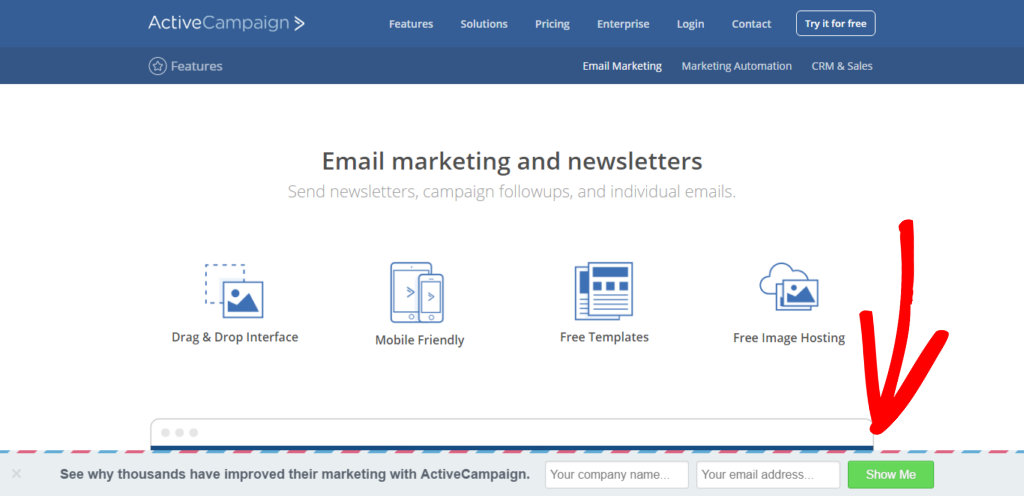Viewport: 1024px width, 496px height.
Task: Click the Send newsletters subtitle text
Action: [512, 193]
